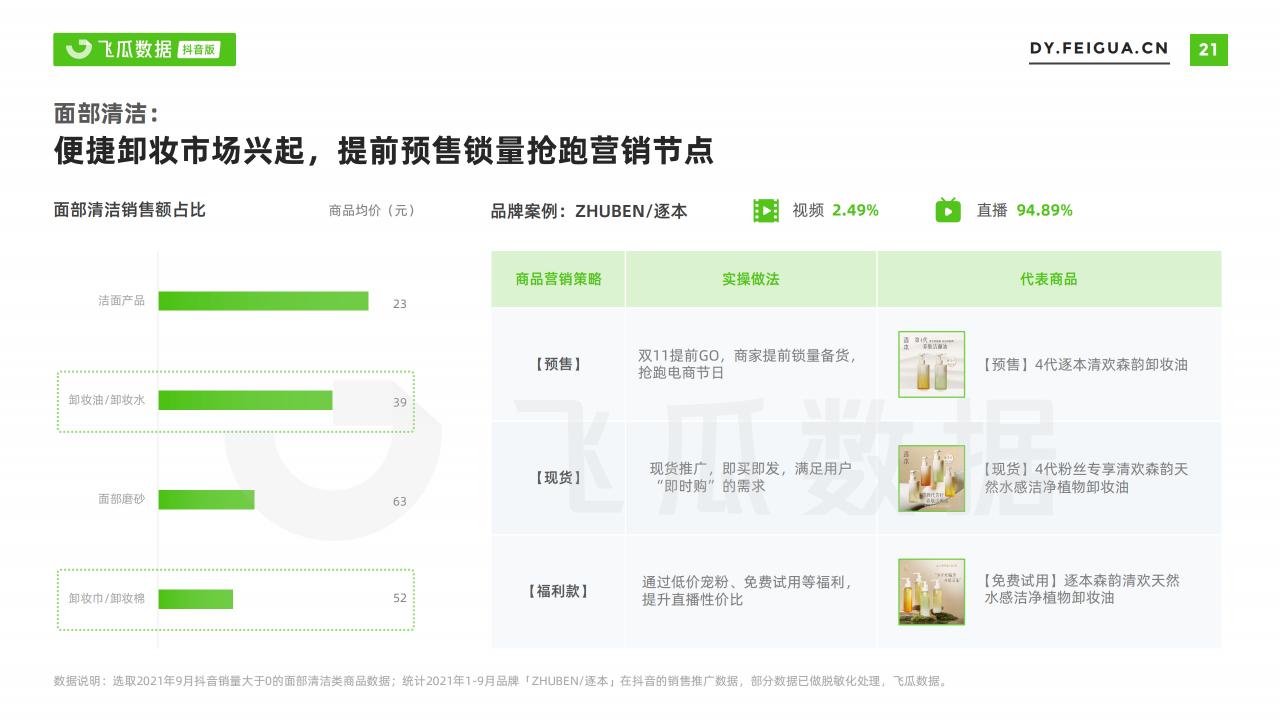
Task: Click the 飞瓜数据 抖音版 logo badge
Action: 144,49
